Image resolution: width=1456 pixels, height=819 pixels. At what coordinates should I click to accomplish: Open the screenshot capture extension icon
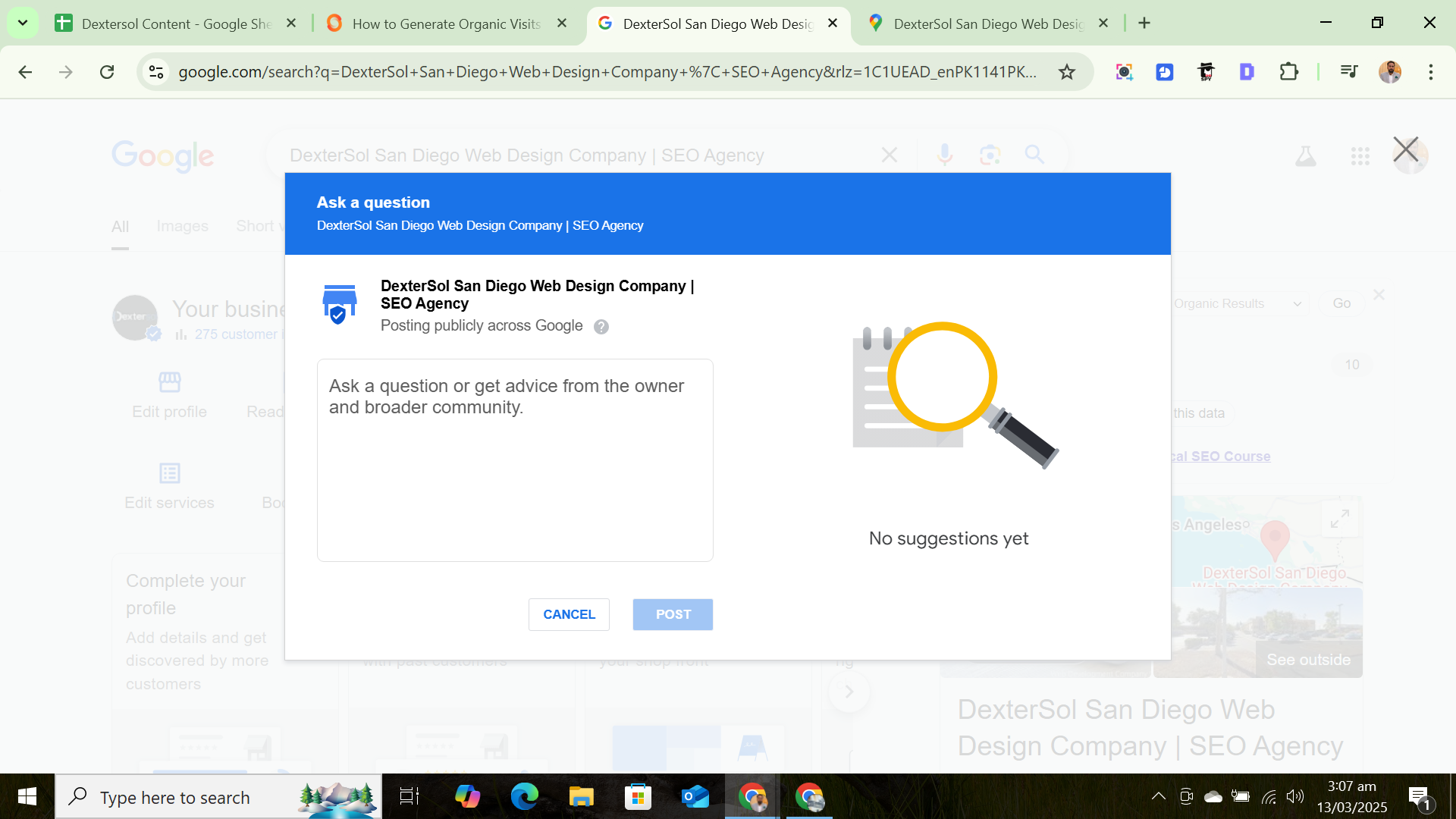1124,72
